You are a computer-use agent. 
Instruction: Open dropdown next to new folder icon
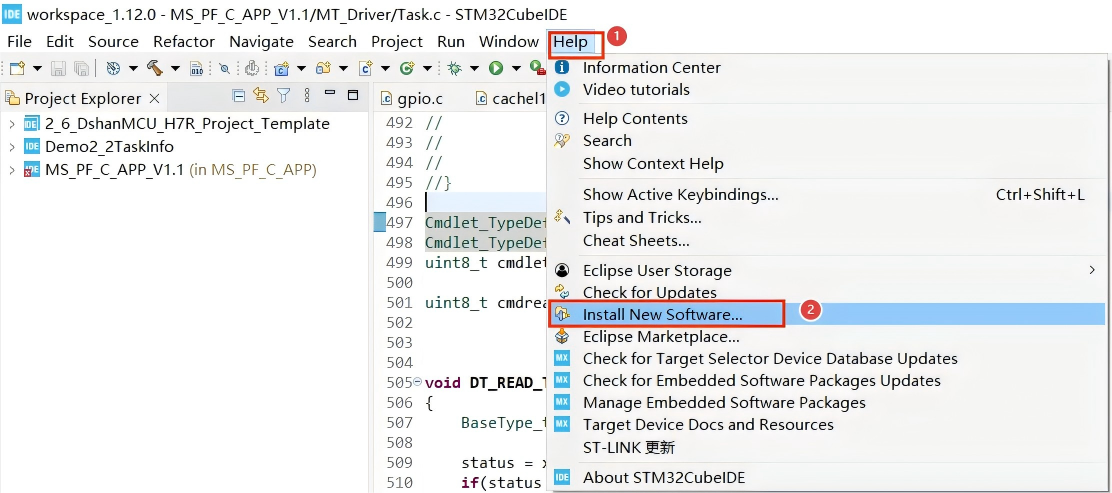[x=343, y=69]
